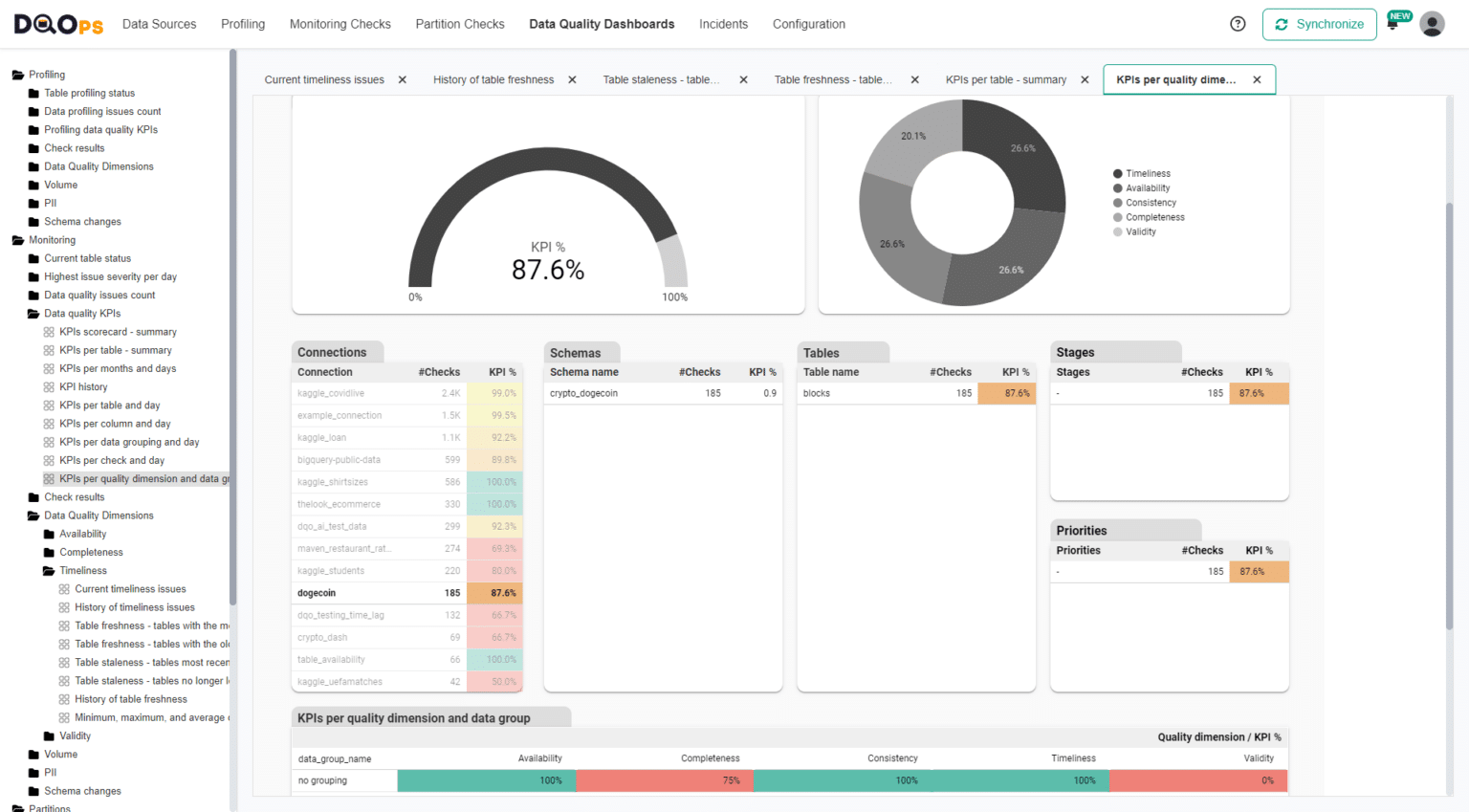
Task: Close the History of table freshness tab
Action: coord(572,79)
